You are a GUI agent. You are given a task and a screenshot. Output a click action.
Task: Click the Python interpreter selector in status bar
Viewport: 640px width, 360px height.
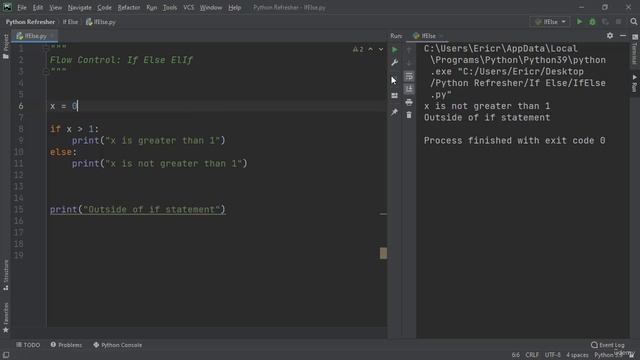tap(610, 355)
